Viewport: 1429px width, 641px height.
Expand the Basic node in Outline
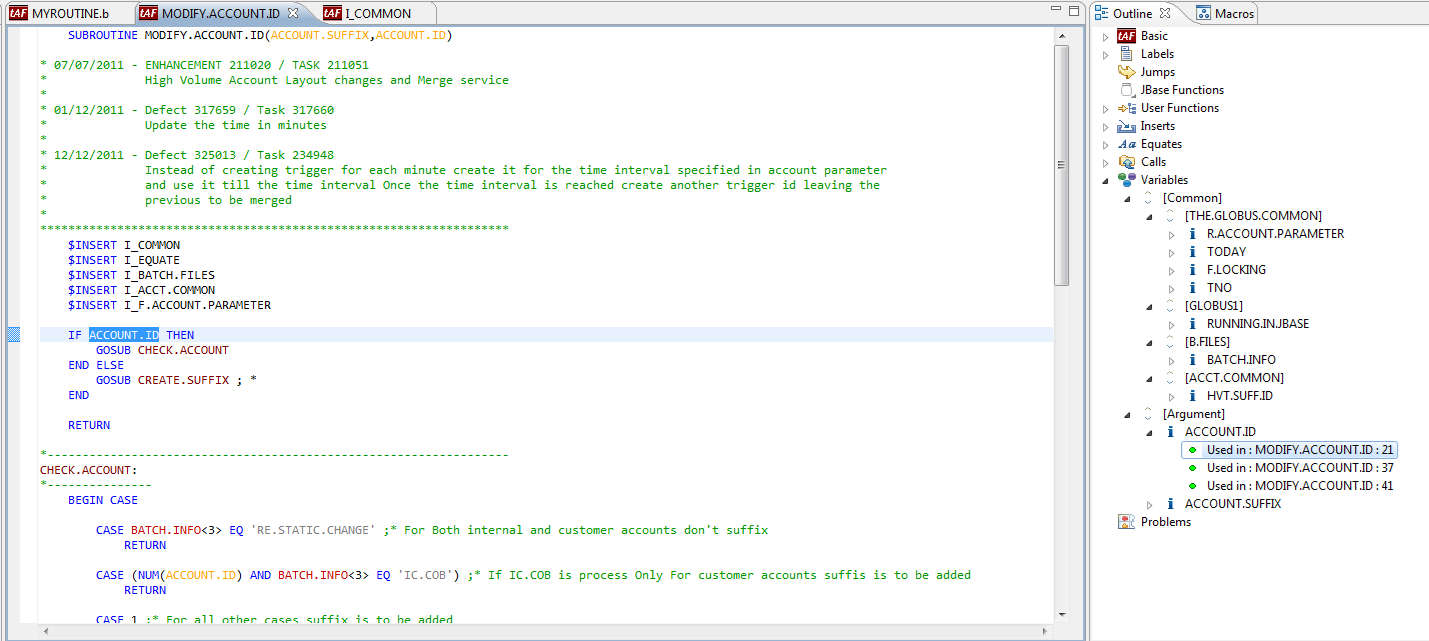click(1106, 36)
